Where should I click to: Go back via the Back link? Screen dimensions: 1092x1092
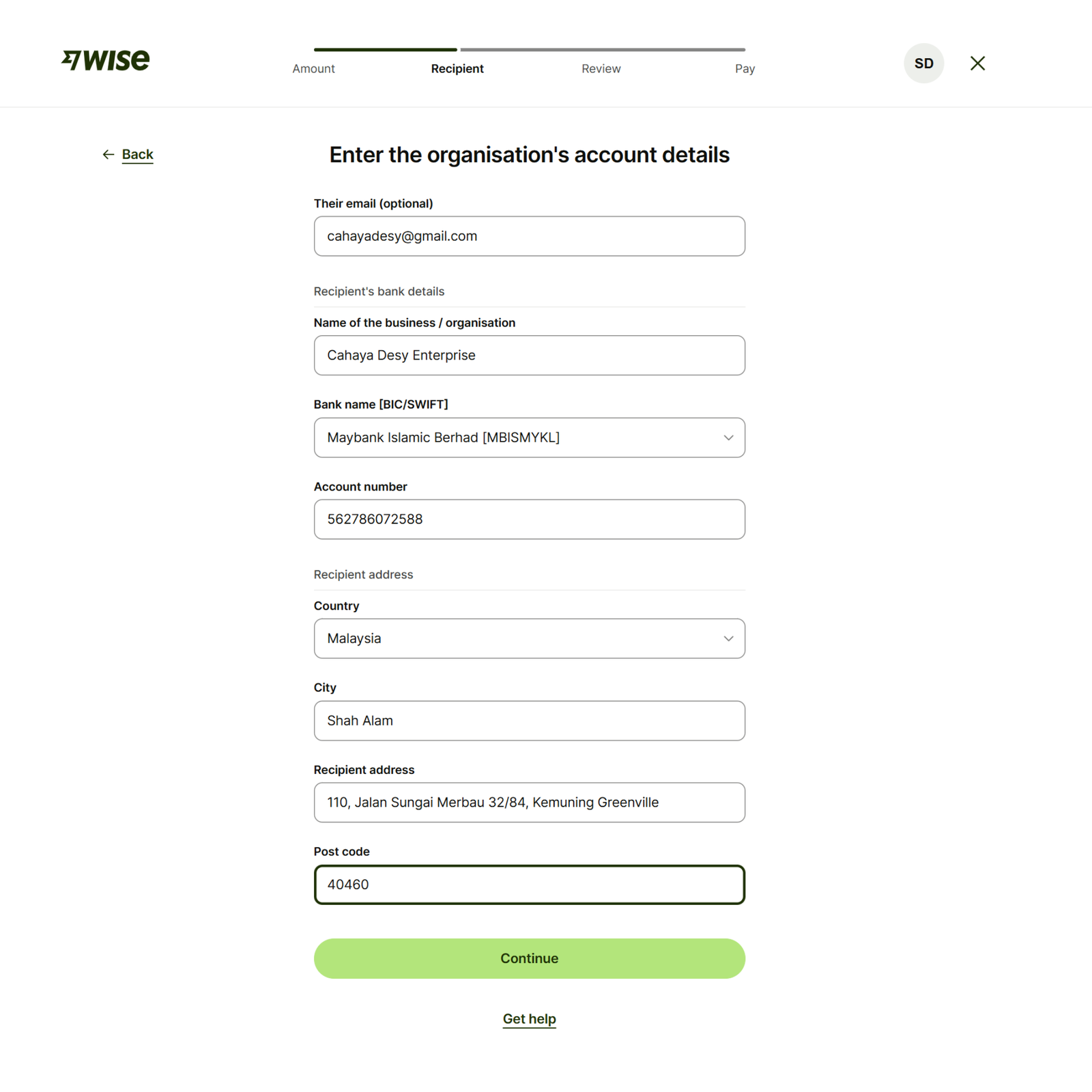(x=137, y=155)
